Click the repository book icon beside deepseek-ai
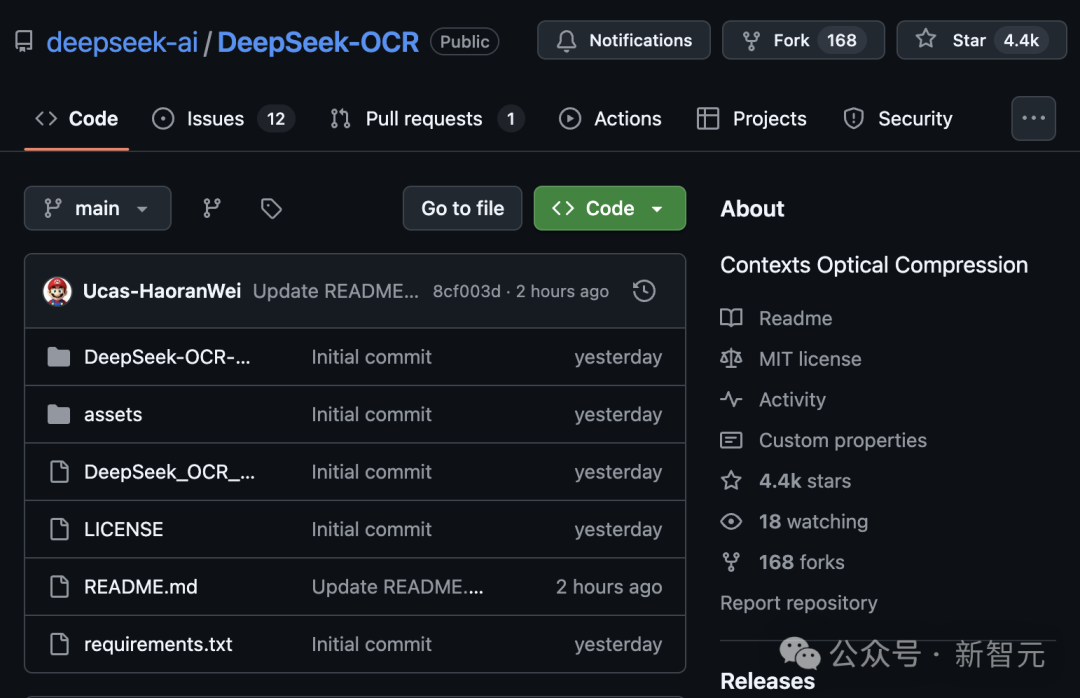The height and width of the screenshot is (698, 1080). (x=23, y=41)
